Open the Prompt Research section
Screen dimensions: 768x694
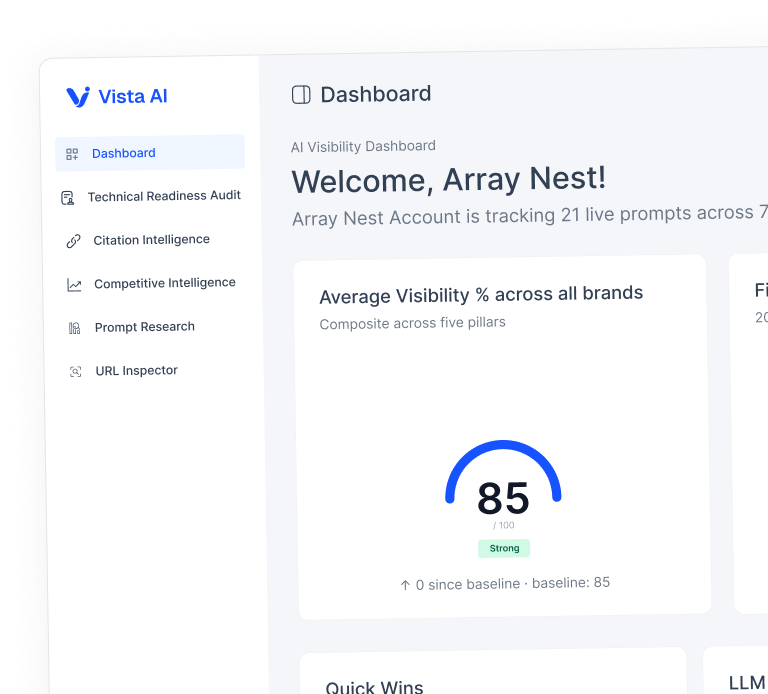[x=144, y=327]
